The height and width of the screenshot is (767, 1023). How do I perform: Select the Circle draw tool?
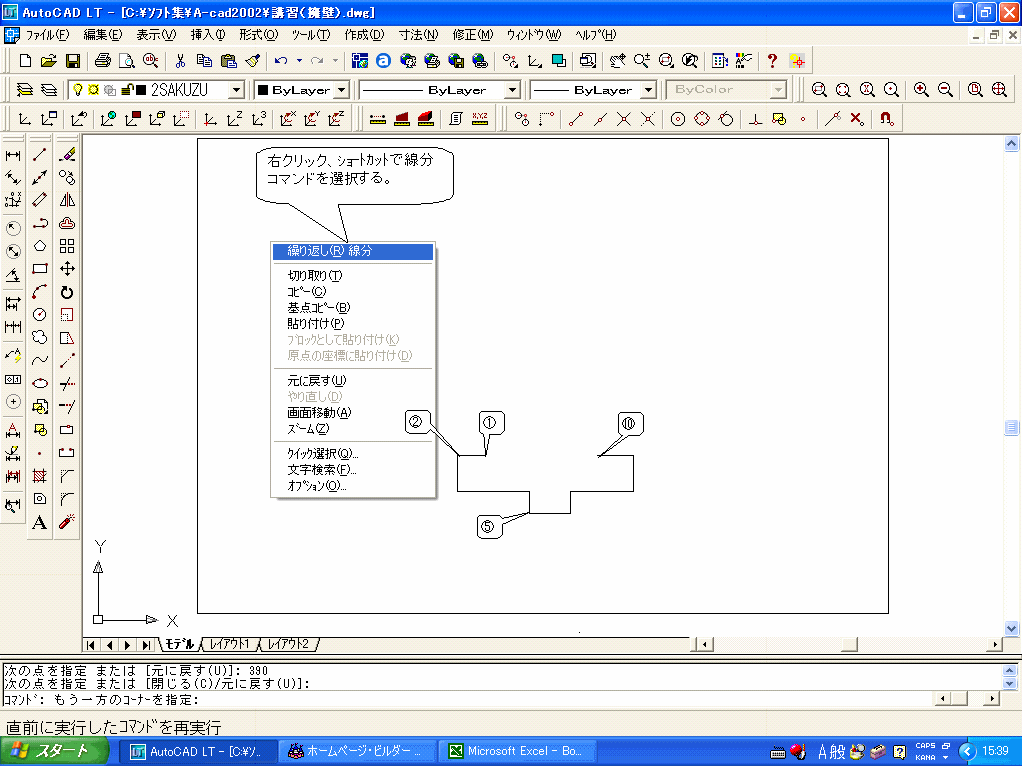tap(40, 314)
